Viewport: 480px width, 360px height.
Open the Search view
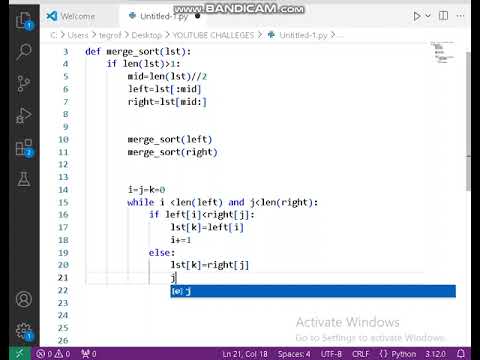pyautogui.click(x=24, y=52)
